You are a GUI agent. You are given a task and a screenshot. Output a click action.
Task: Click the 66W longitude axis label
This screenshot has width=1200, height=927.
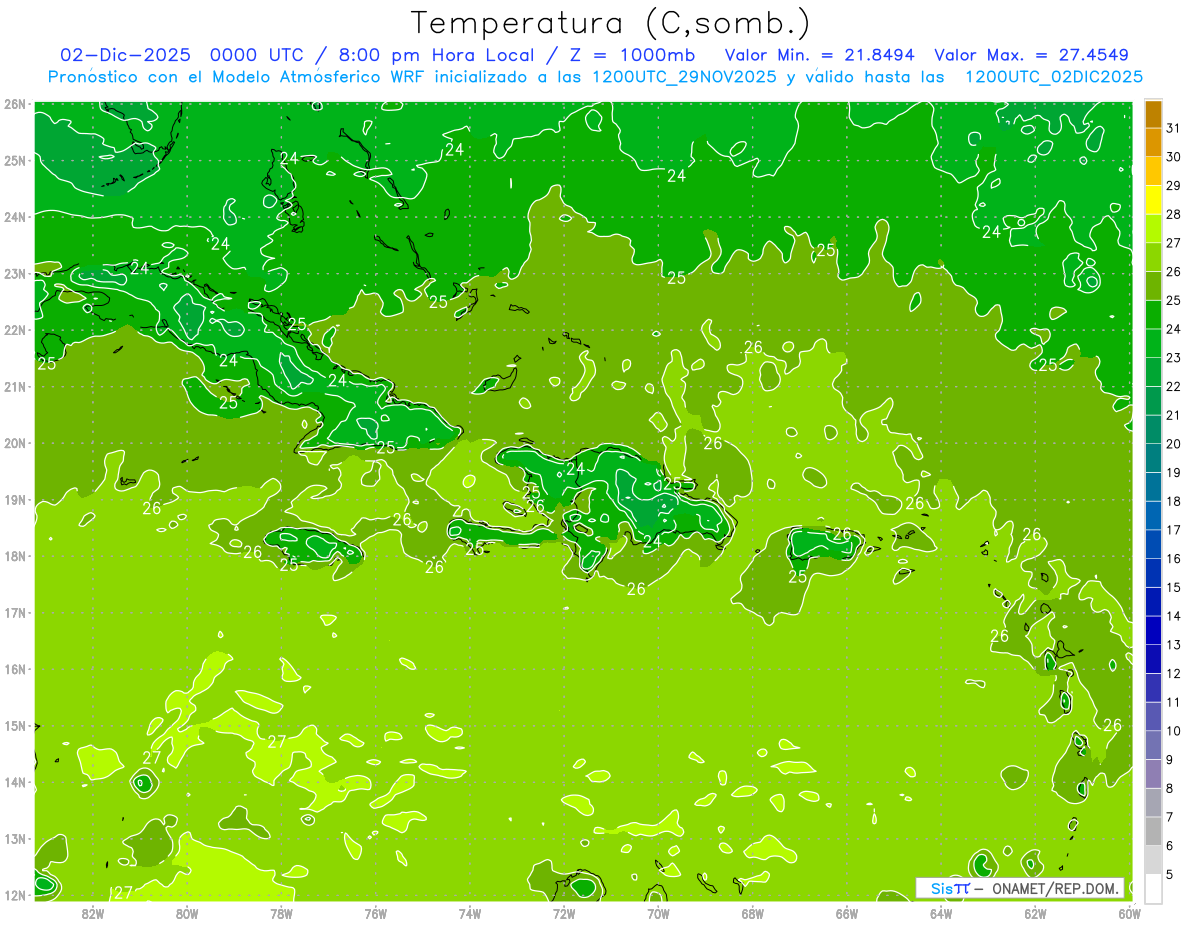point(847,913)
